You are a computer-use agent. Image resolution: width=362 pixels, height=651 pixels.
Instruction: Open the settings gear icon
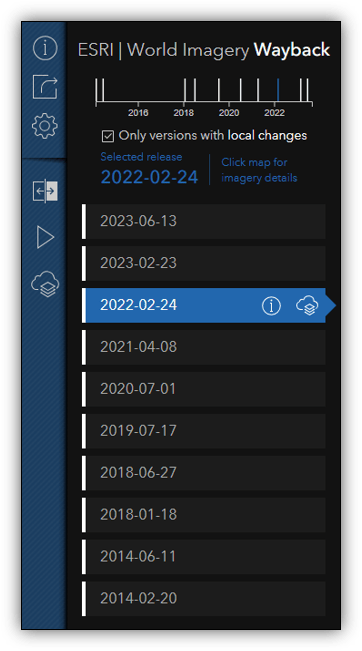pos(45,126)
